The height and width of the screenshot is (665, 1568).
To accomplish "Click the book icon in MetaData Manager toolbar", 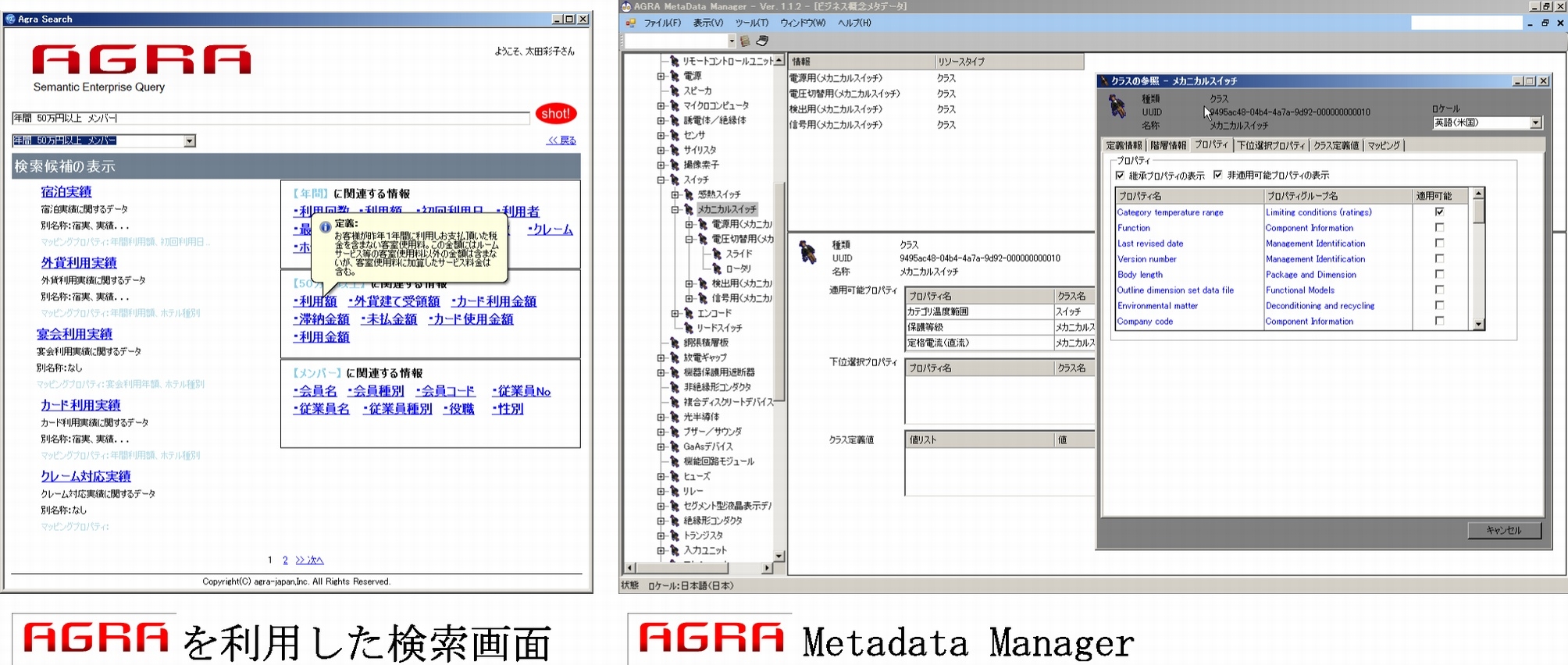I will pyautogui.click(x=746, y=41).
